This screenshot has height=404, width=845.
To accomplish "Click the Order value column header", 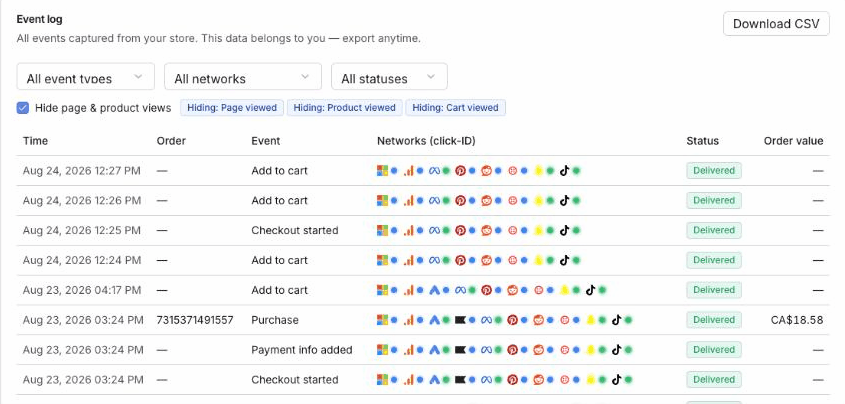I will click(793, 141).
